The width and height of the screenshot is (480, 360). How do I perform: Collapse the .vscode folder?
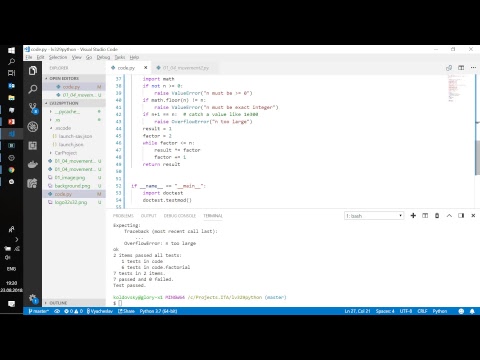pos(75,128)
